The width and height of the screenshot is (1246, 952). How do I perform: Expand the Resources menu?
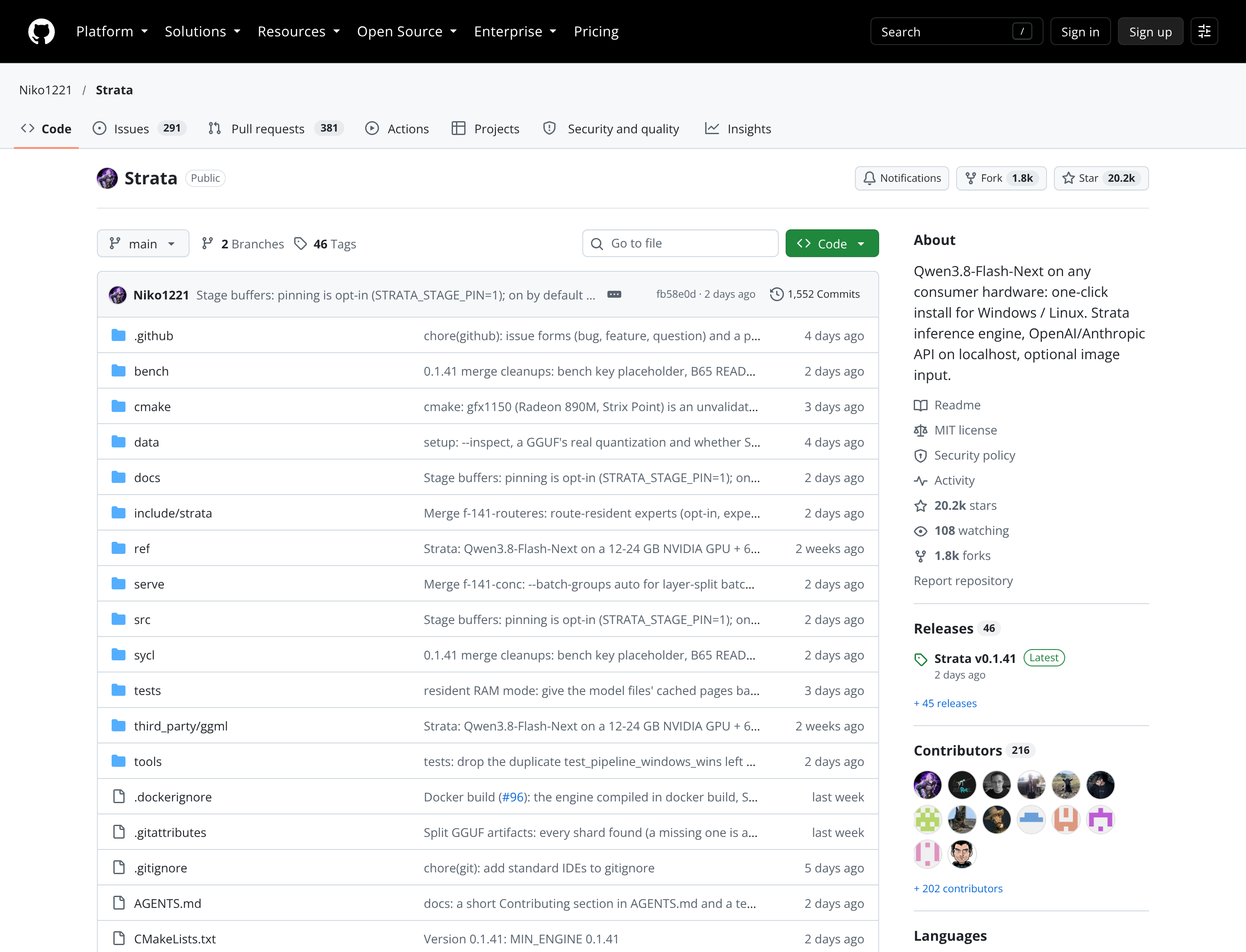click(x=299, y=31)
